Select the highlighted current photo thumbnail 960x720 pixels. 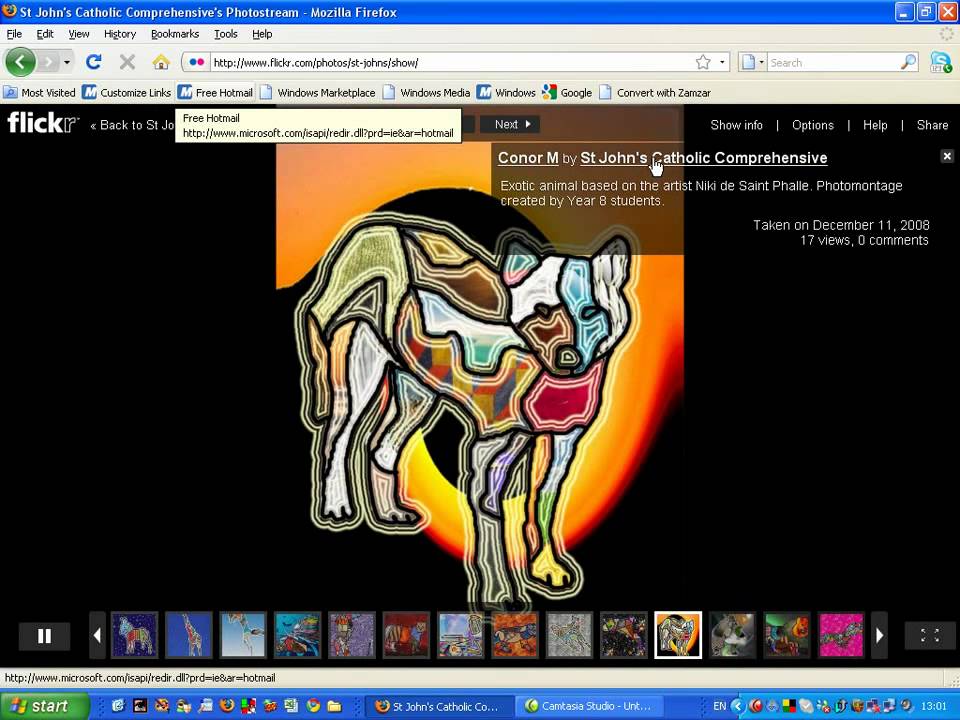[678, 635]
